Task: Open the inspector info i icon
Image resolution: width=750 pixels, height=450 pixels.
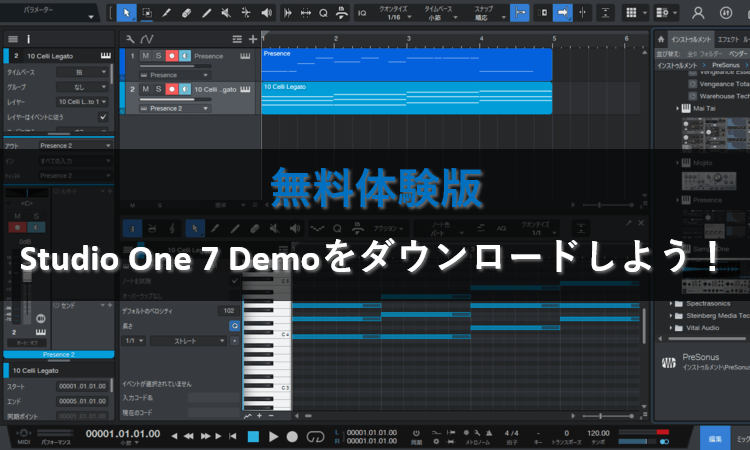Action: [x=28, y=39]
